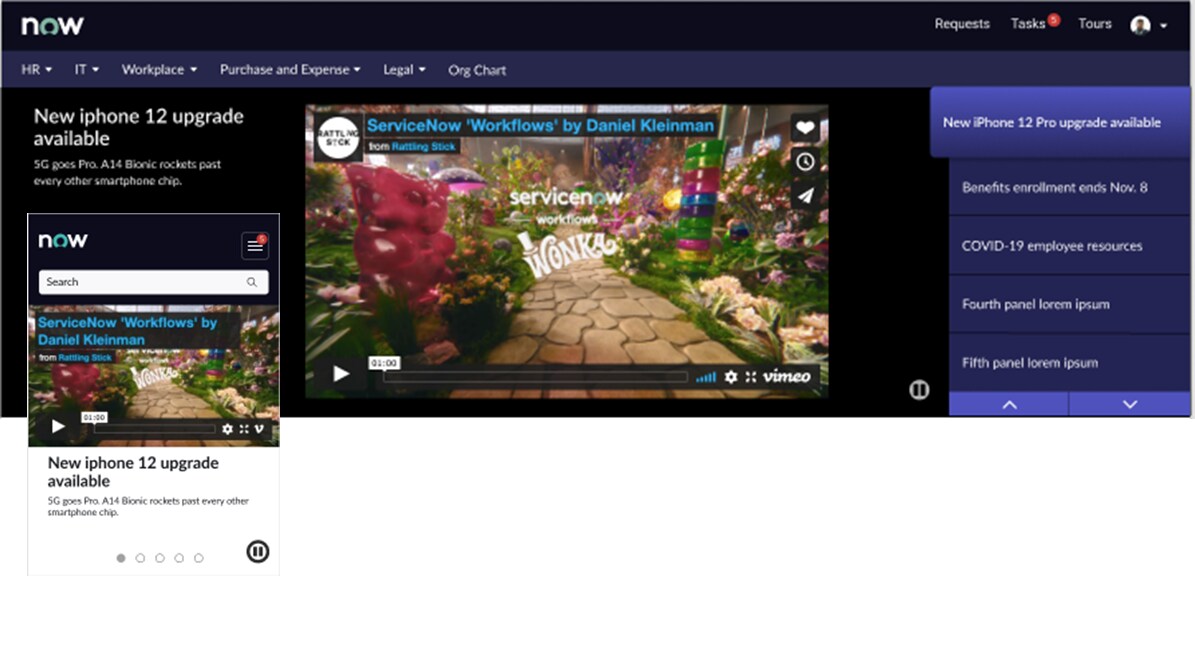The width and height of the screenshot is (1195, 648).
Task: Enter fullscreen on mobile preview video
Action: [x=244, y=429]
